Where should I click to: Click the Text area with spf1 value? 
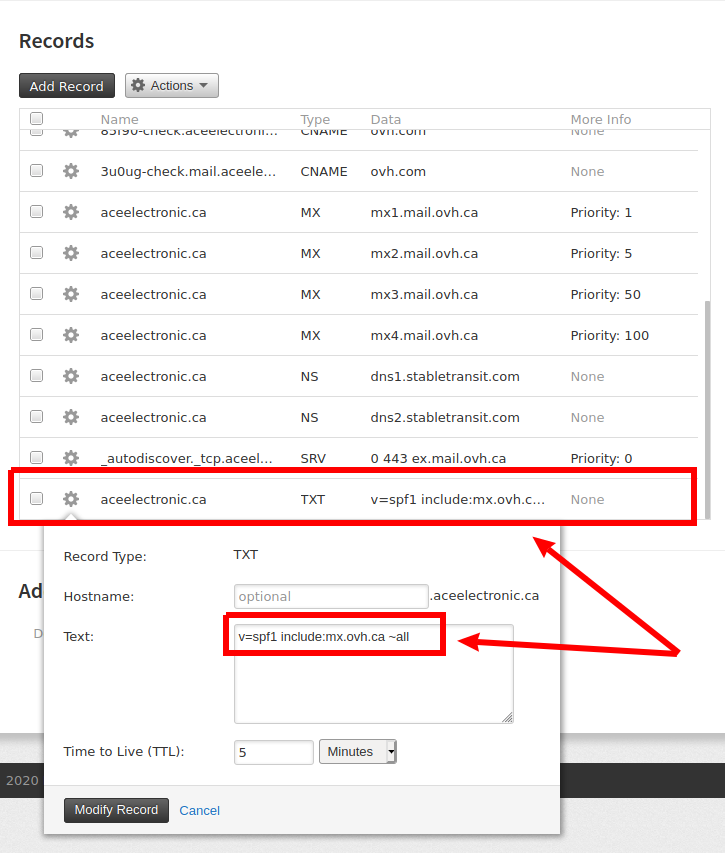[374, 674]
